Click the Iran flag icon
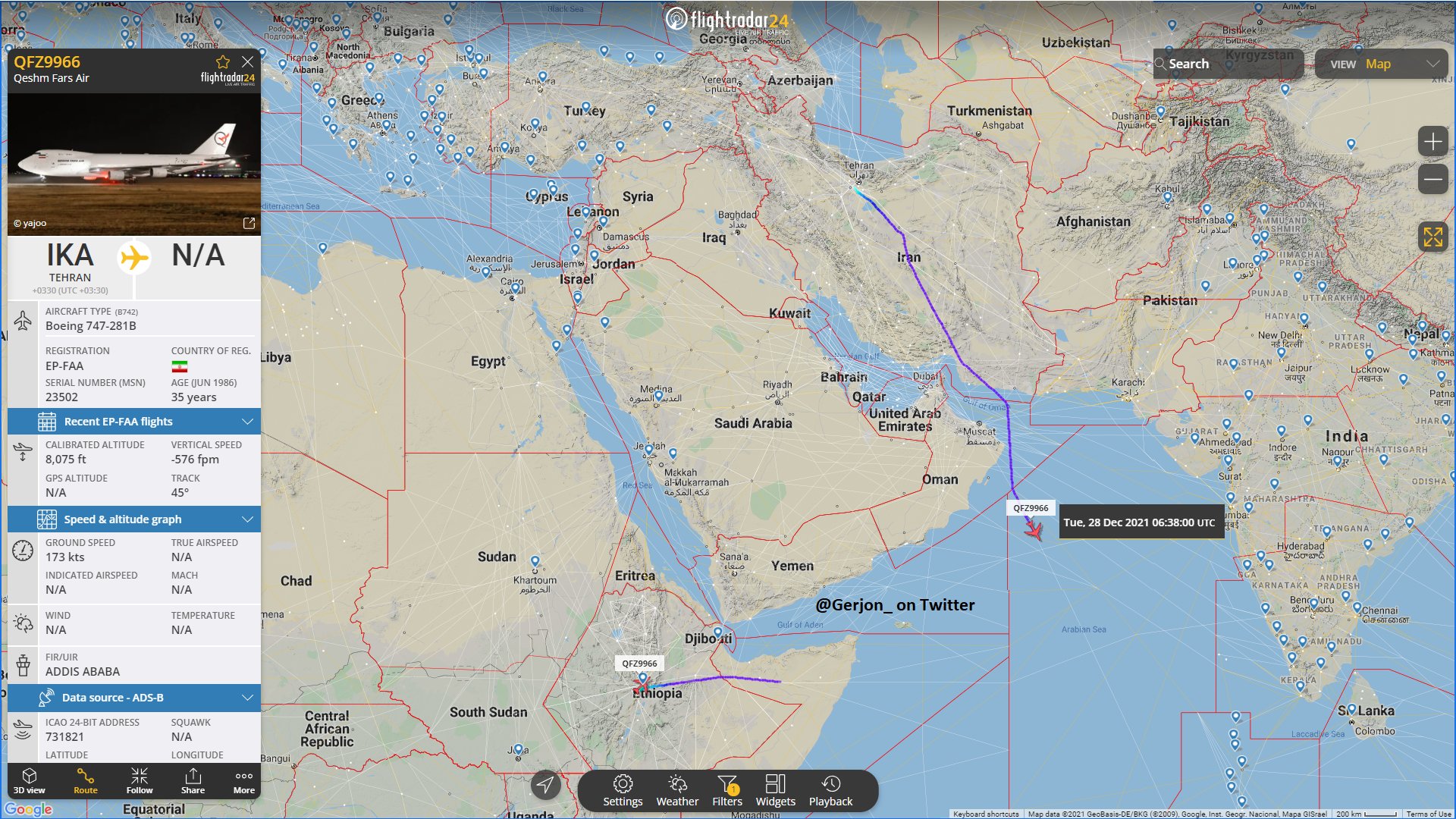The image size is (1456, 819). coord(180,366)
